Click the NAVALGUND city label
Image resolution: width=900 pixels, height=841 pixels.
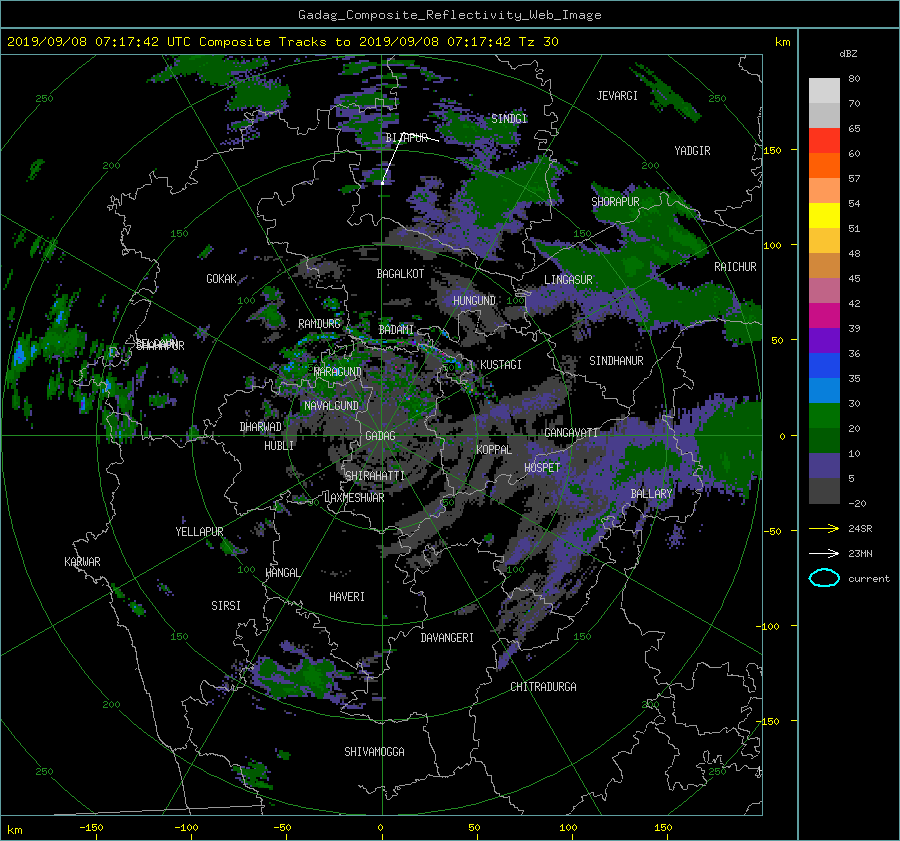[331, 405]
